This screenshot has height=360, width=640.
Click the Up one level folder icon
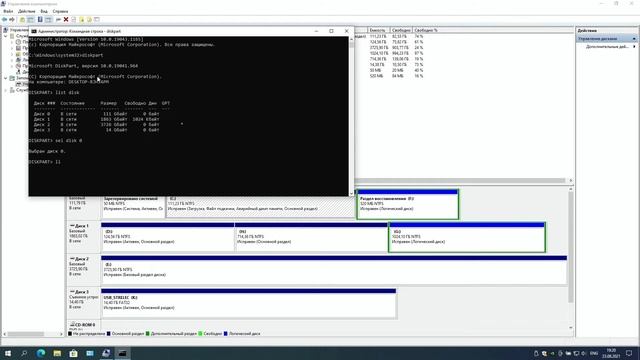(22, 20)
